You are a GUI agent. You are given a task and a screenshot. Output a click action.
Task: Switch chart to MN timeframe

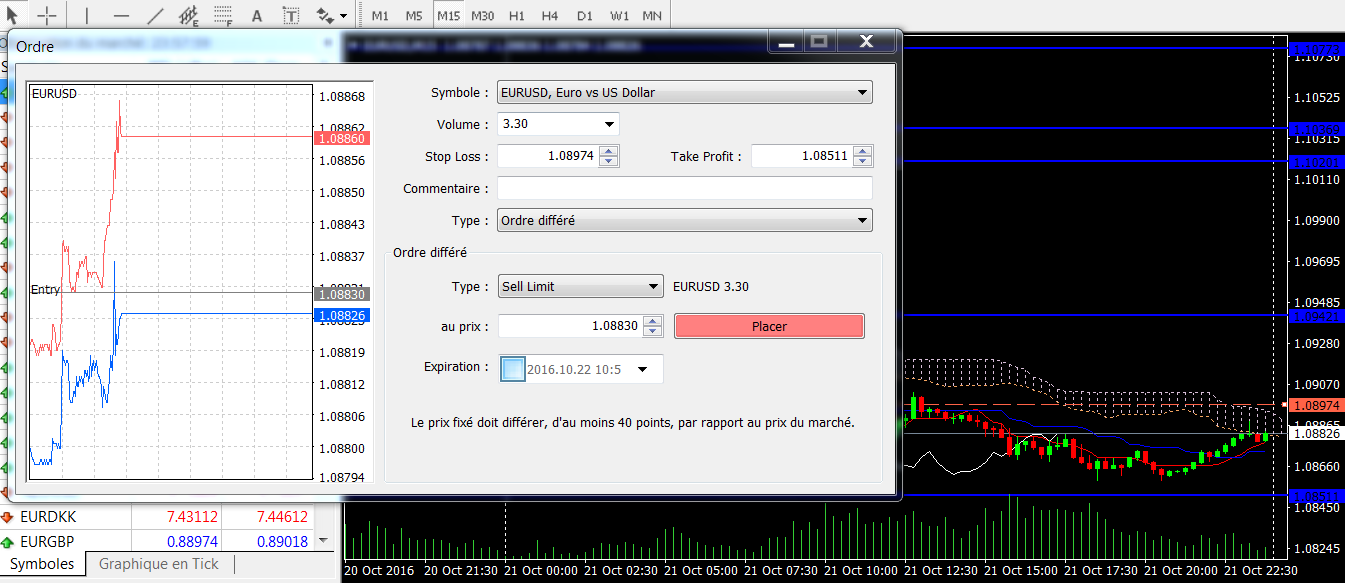(652, 16)
